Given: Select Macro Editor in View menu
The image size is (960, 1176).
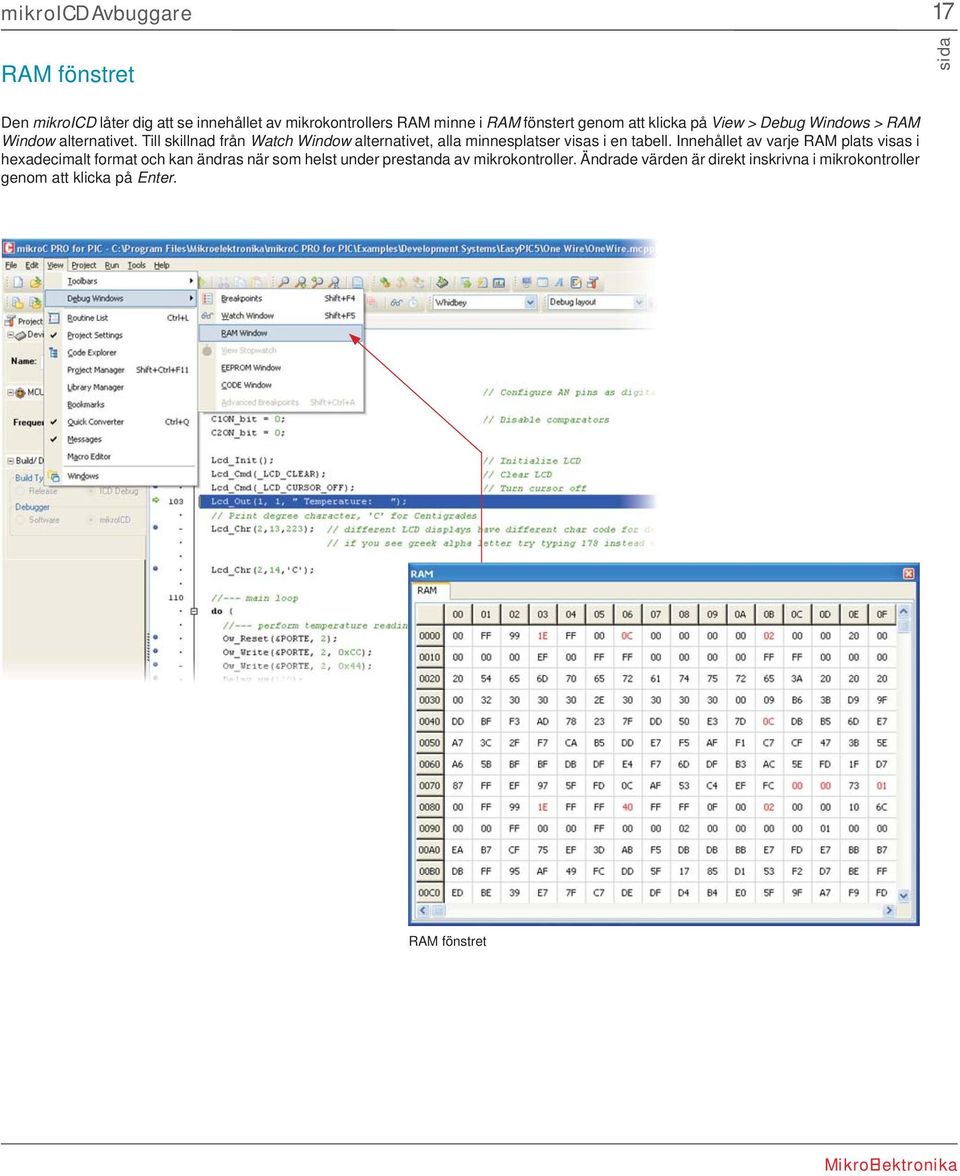Looking at the screenshot, I should pyautogui.click(x=120, y=456).
